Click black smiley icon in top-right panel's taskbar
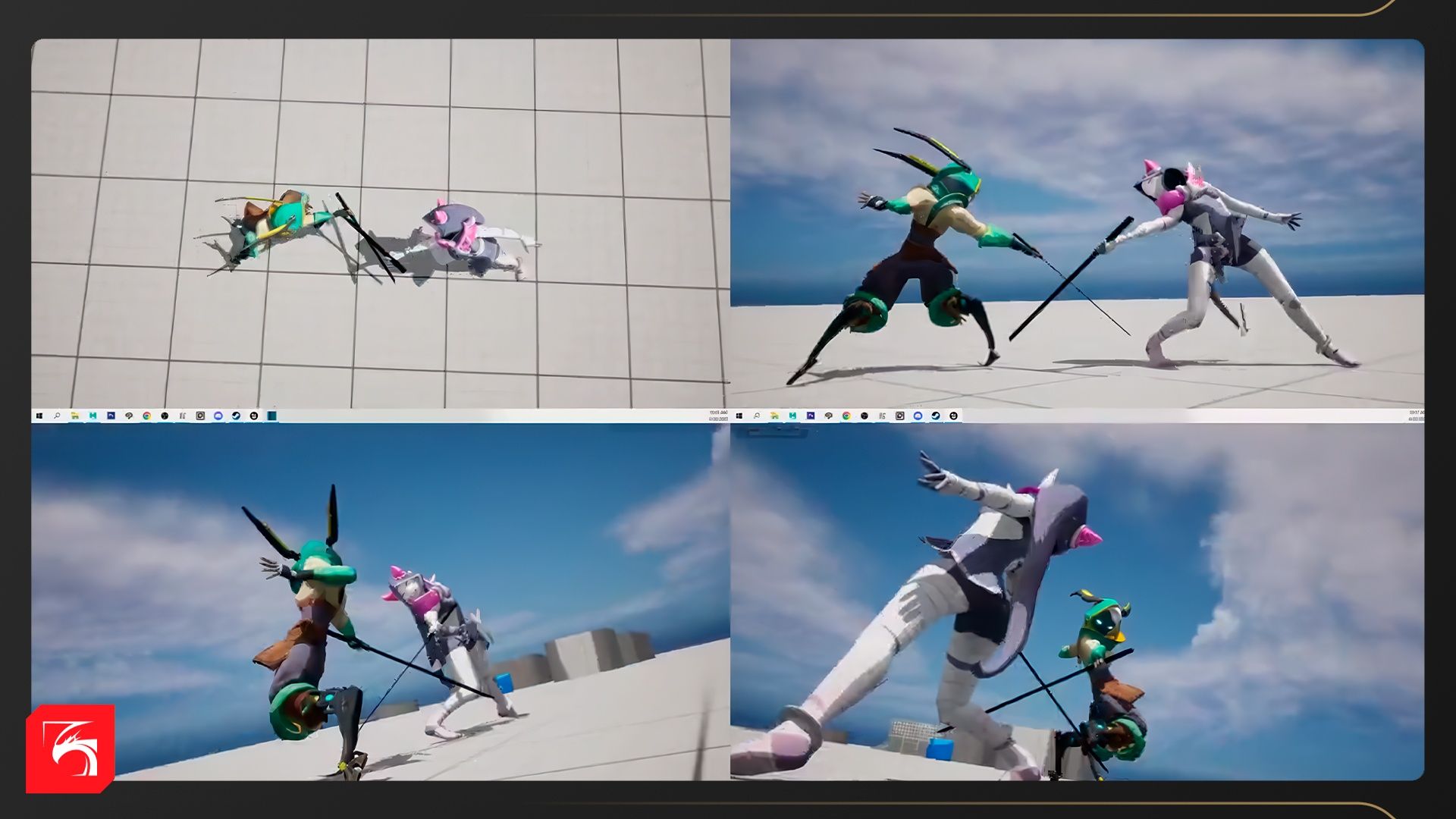Screen dimensions: 1456x819 tap(953, 416)
